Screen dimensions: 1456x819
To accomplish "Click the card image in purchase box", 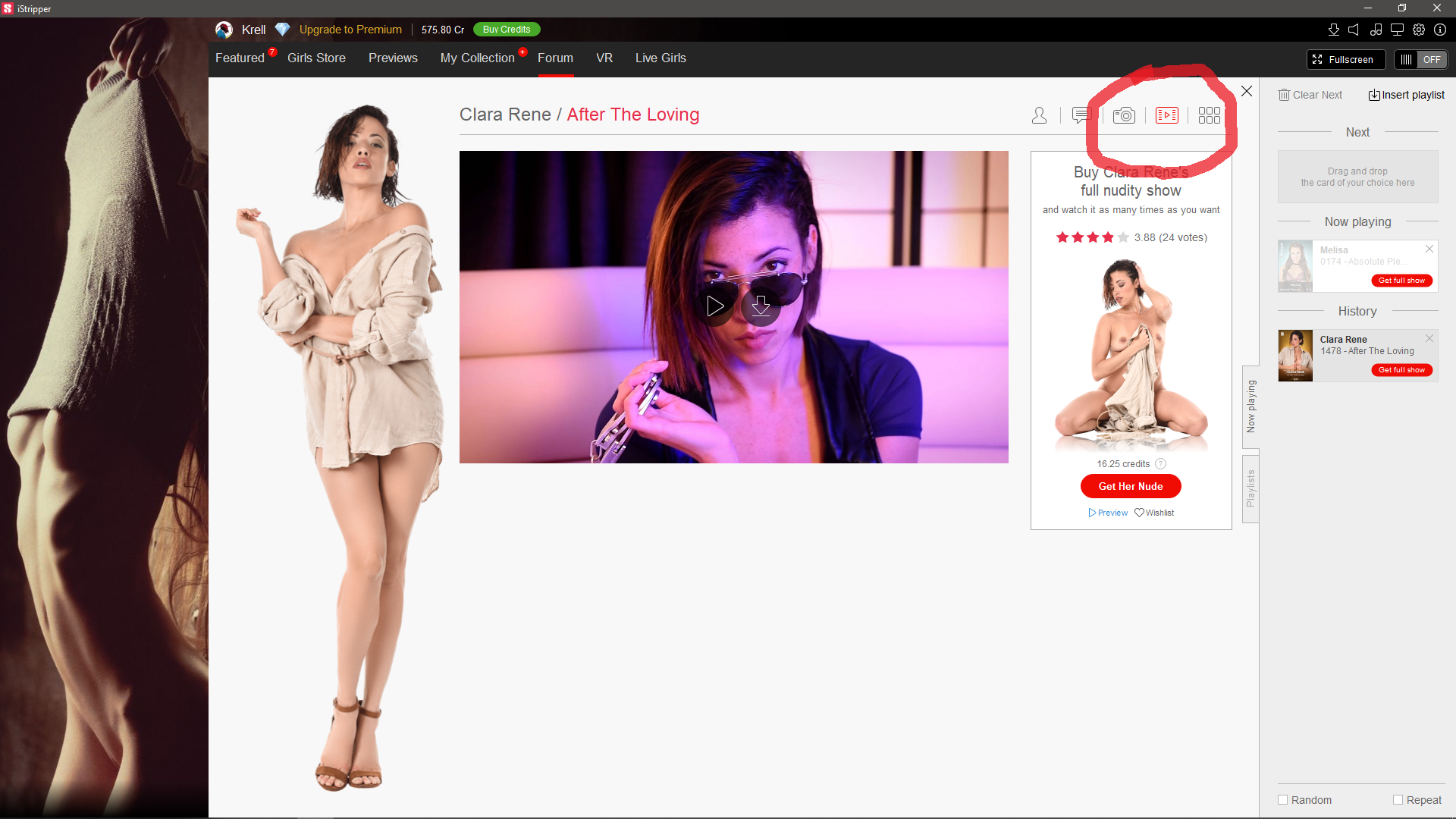I will 1131,355.
